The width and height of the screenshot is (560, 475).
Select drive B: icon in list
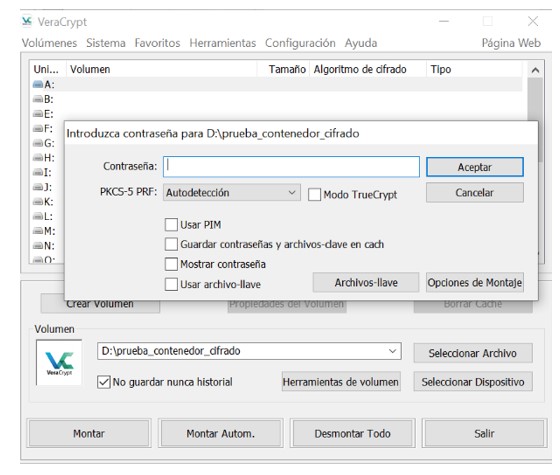pos(38,99)
